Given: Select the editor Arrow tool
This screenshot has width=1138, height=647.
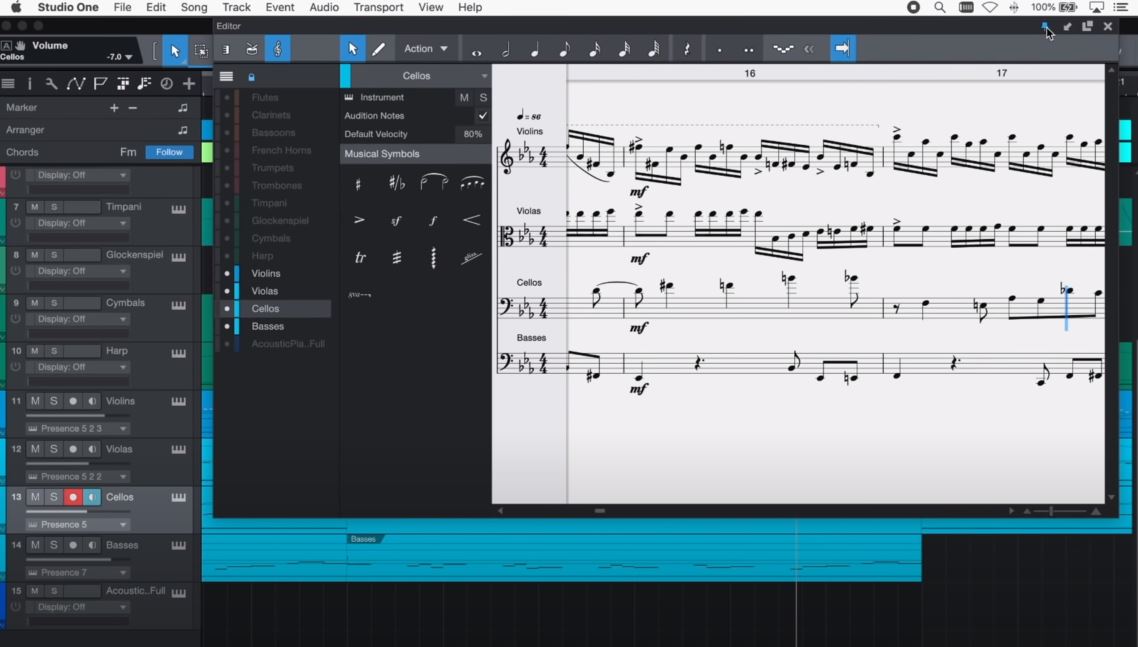Looking at the screenshot, I should click(353, 49).
